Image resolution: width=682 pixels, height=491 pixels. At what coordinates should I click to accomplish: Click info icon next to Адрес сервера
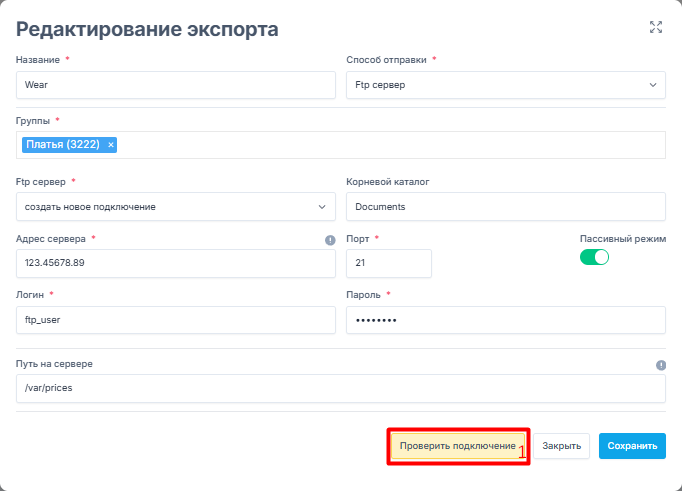(330, 240)
